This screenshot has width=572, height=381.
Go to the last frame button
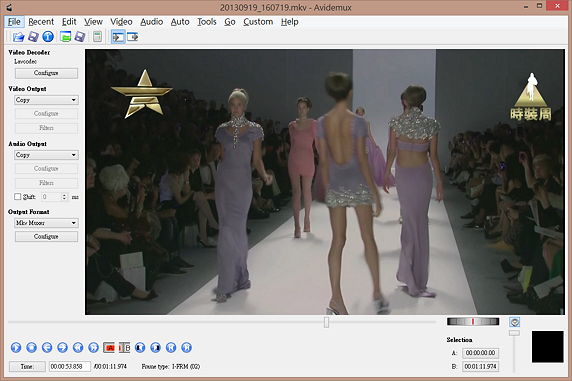pos(186,347)
